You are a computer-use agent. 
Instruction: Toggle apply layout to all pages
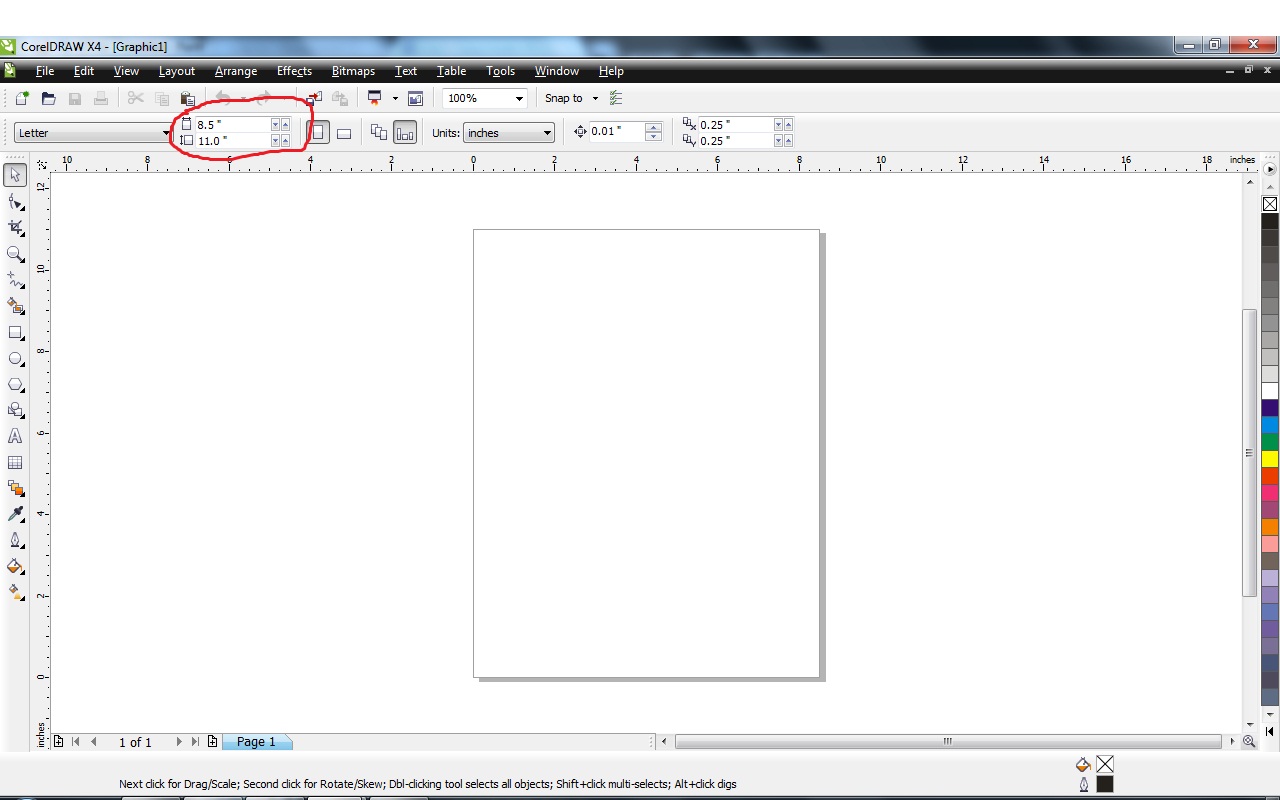pyautogui.click(x=379, y=132)
